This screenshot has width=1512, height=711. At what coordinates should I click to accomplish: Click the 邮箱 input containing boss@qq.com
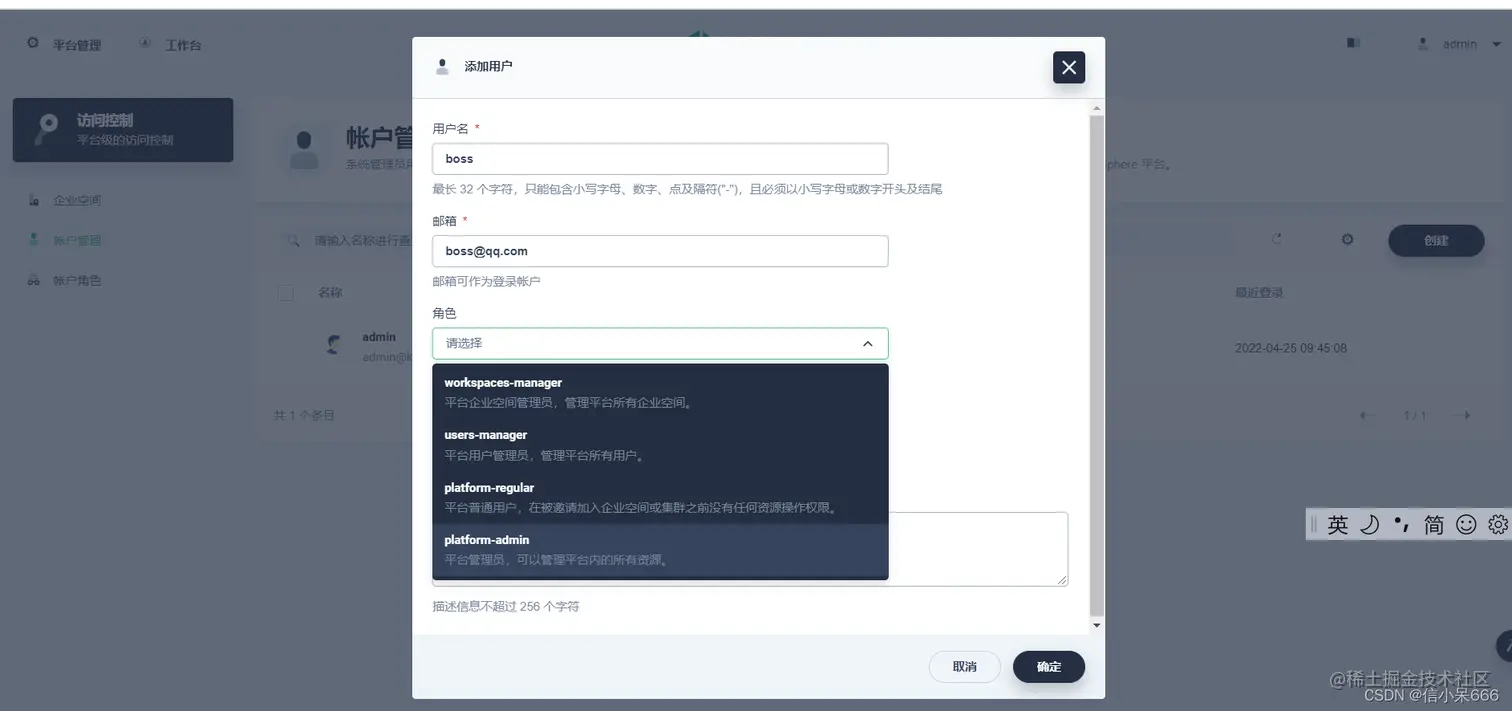pyautogui.click(x=660, y=251)
